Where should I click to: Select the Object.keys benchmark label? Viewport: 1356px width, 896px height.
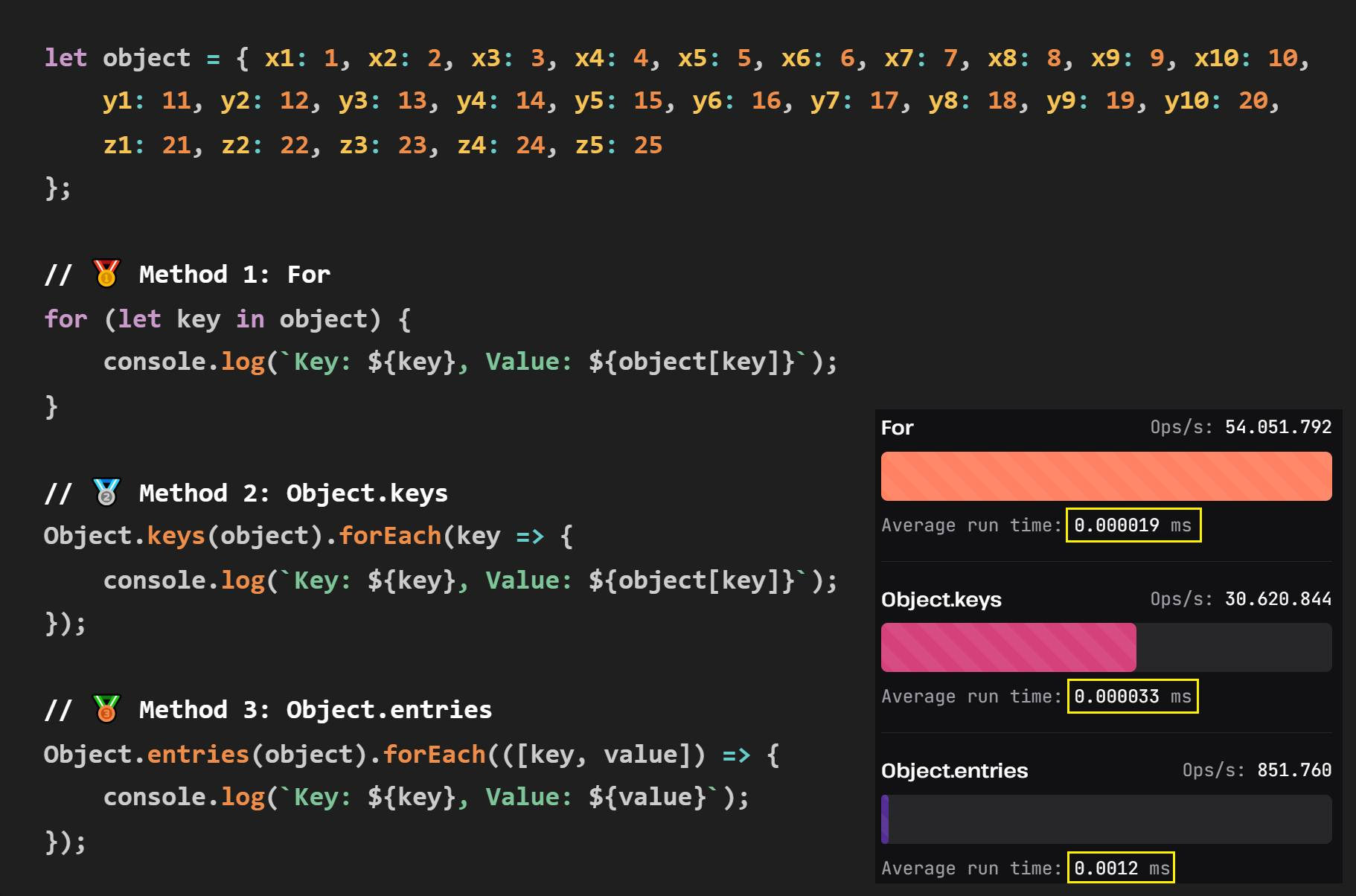[x=941, y=599]
